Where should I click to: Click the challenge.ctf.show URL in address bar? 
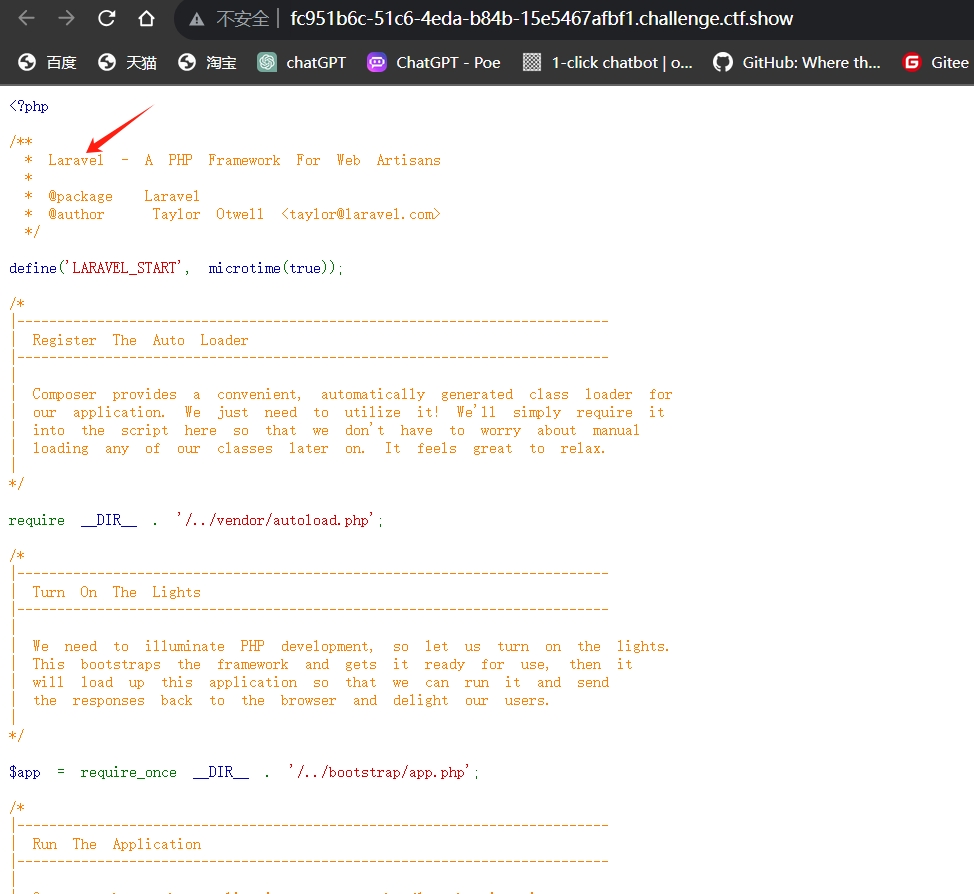(x=541, y=19)
